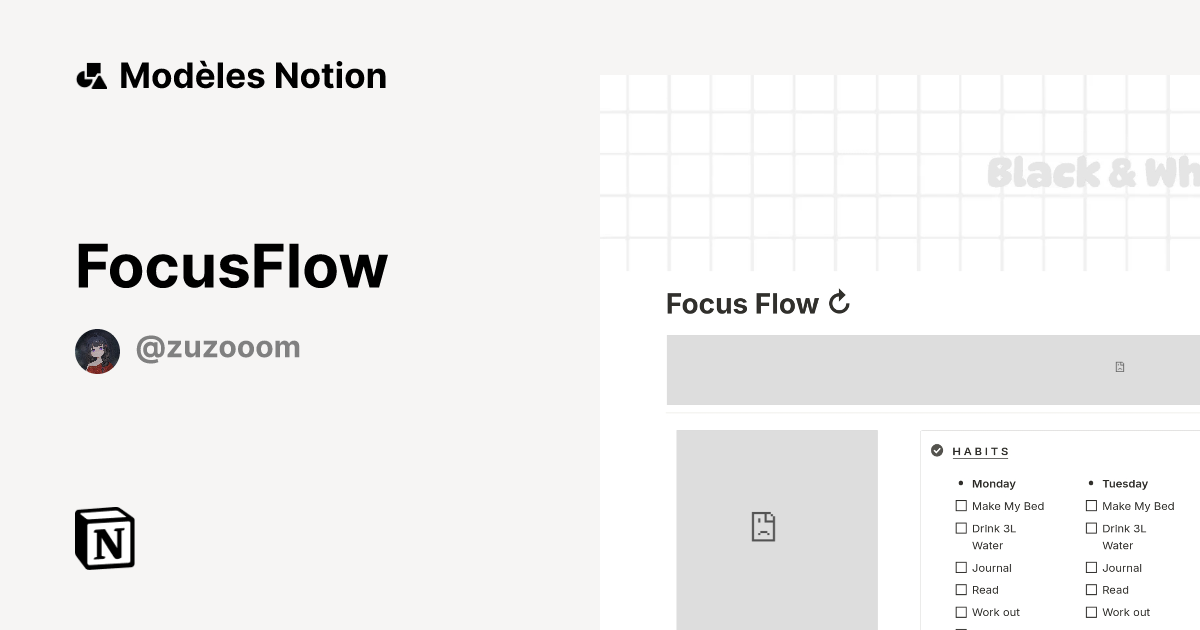Click the checkmark circle icon before HABITS
The width and height of the screenshot is (1200, 630).
coord(937,450)
